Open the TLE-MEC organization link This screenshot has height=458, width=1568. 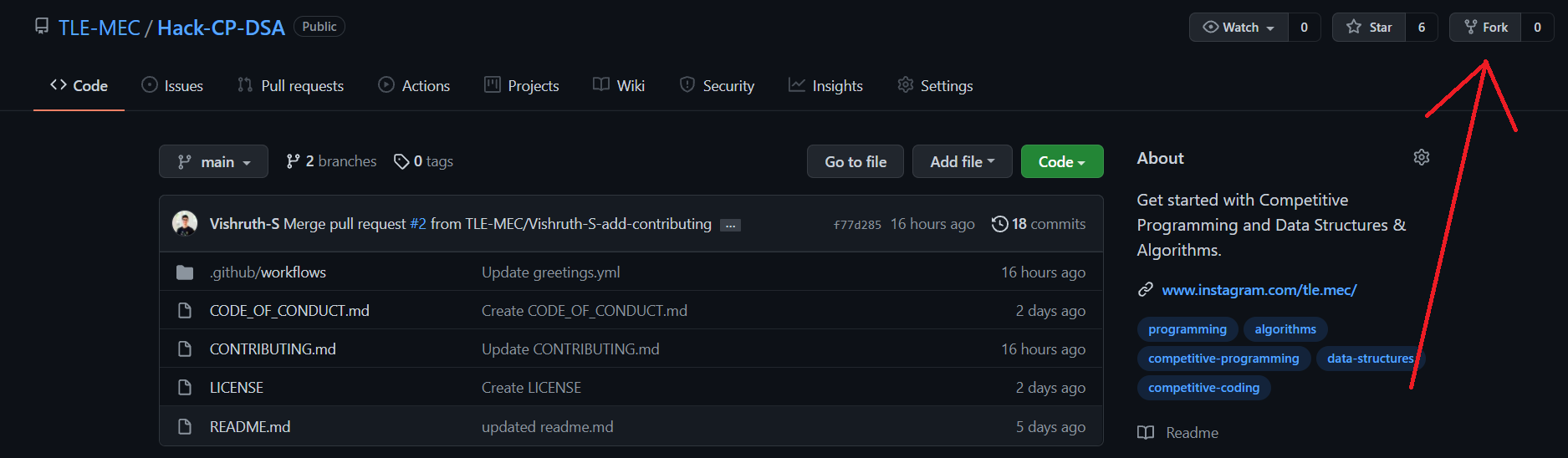99,28
